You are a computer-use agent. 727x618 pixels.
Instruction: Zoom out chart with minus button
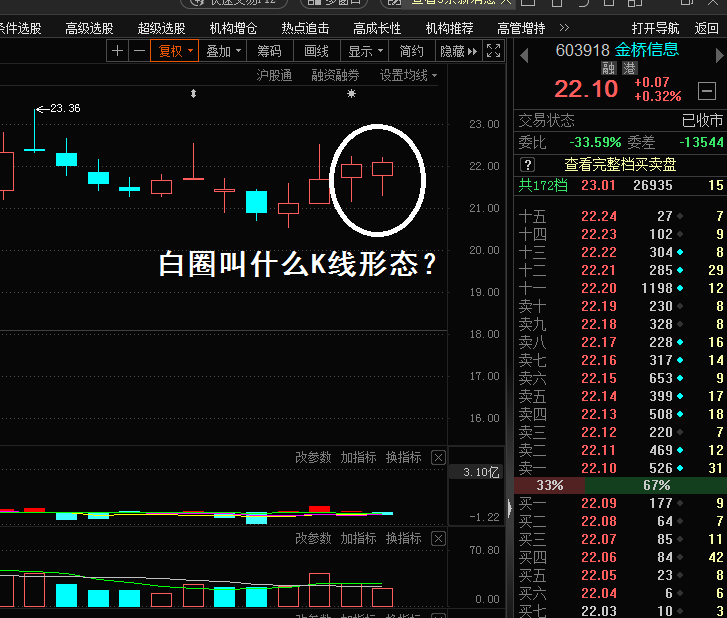(140, 51)
